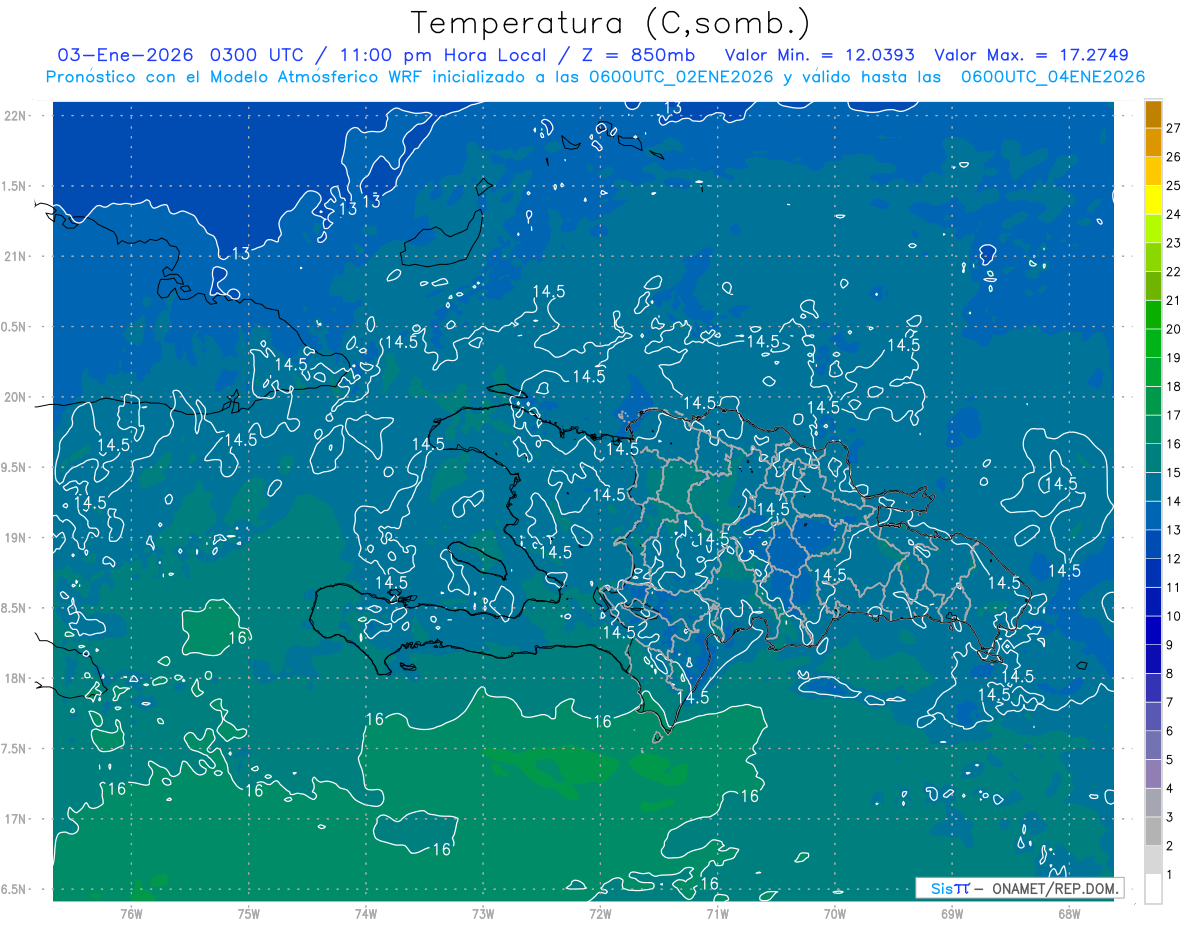This screenshot has width=1200, height=927.
Task: Click the "9.5N" latitude axis label
Action: click(x=15, y=468)
